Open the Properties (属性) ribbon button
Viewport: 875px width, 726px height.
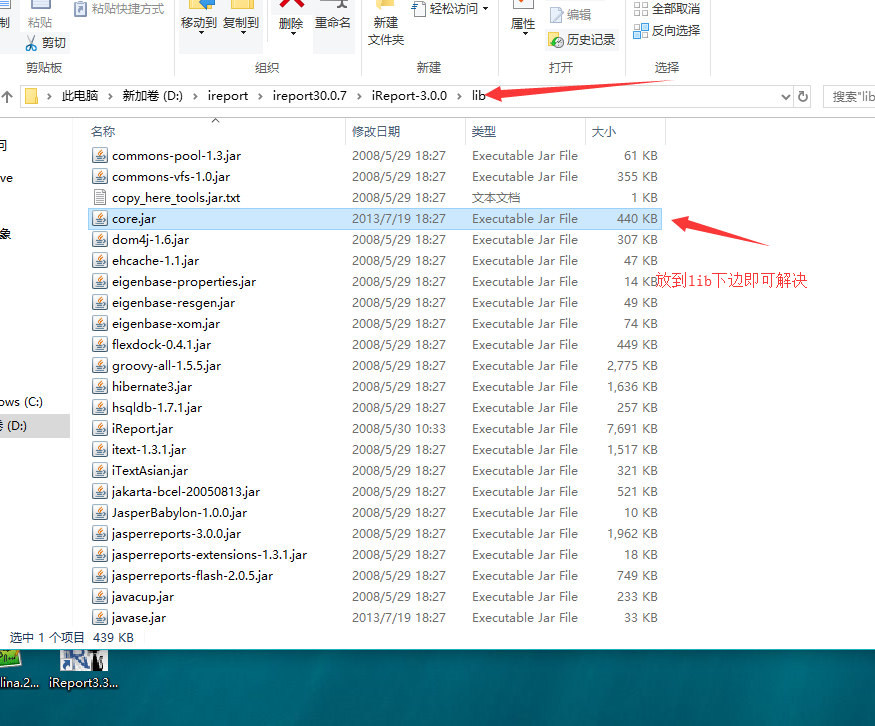pyautogui.click(x=523, y=18)
